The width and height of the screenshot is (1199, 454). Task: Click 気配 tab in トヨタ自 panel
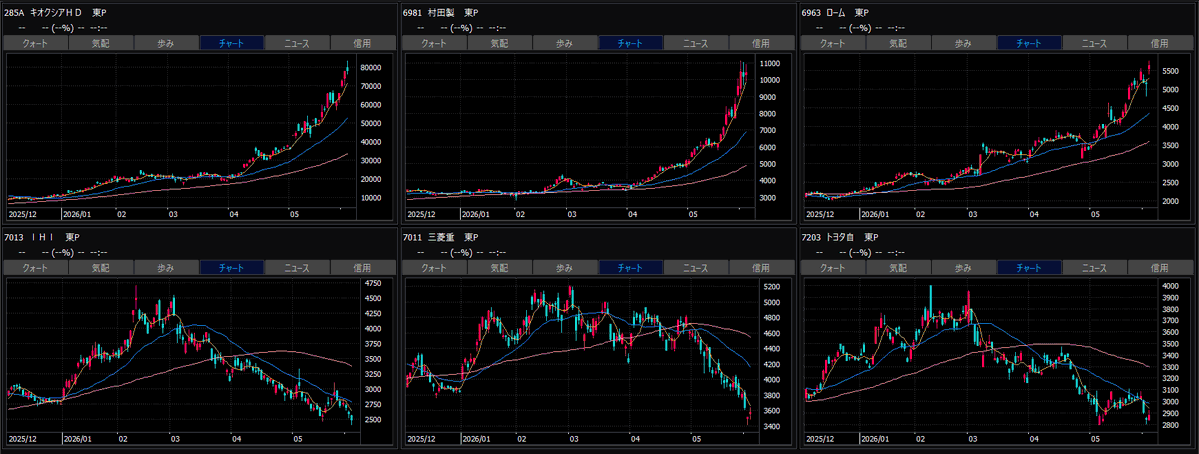898,268
